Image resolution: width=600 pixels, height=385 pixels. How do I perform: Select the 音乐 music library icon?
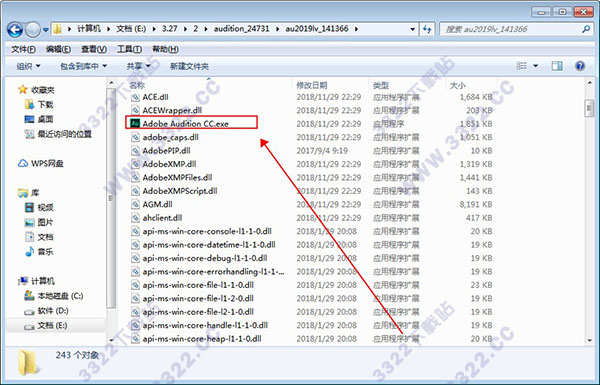(29, 251)
